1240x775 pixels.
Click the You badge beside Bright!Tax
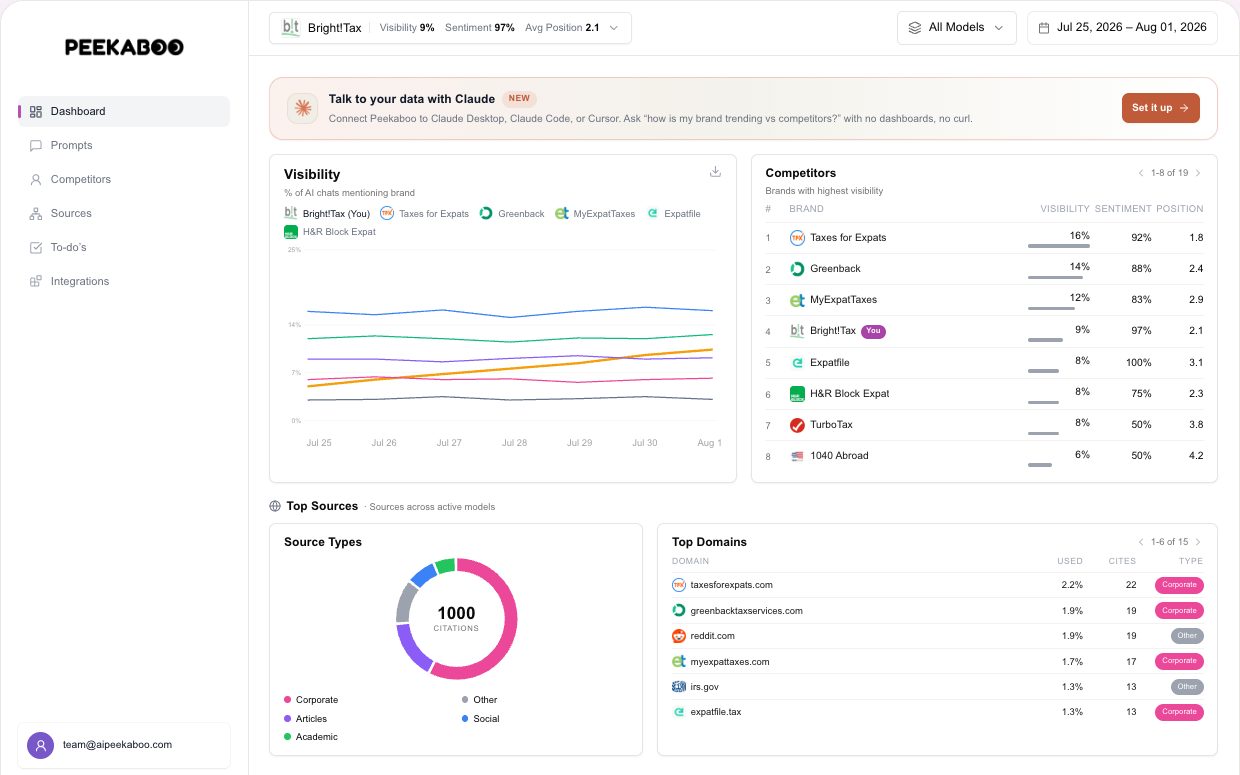[x=874, y=331]
